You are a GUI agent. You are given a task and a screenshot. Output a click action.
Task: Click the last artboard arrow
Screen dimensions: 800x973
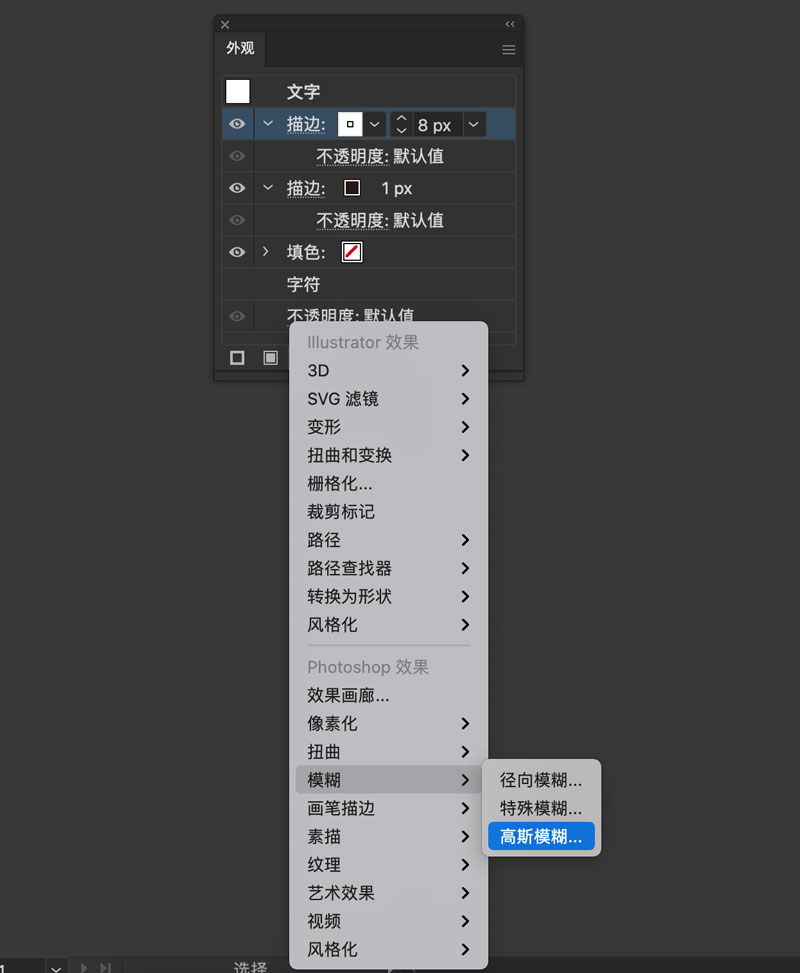pos(105,967)
